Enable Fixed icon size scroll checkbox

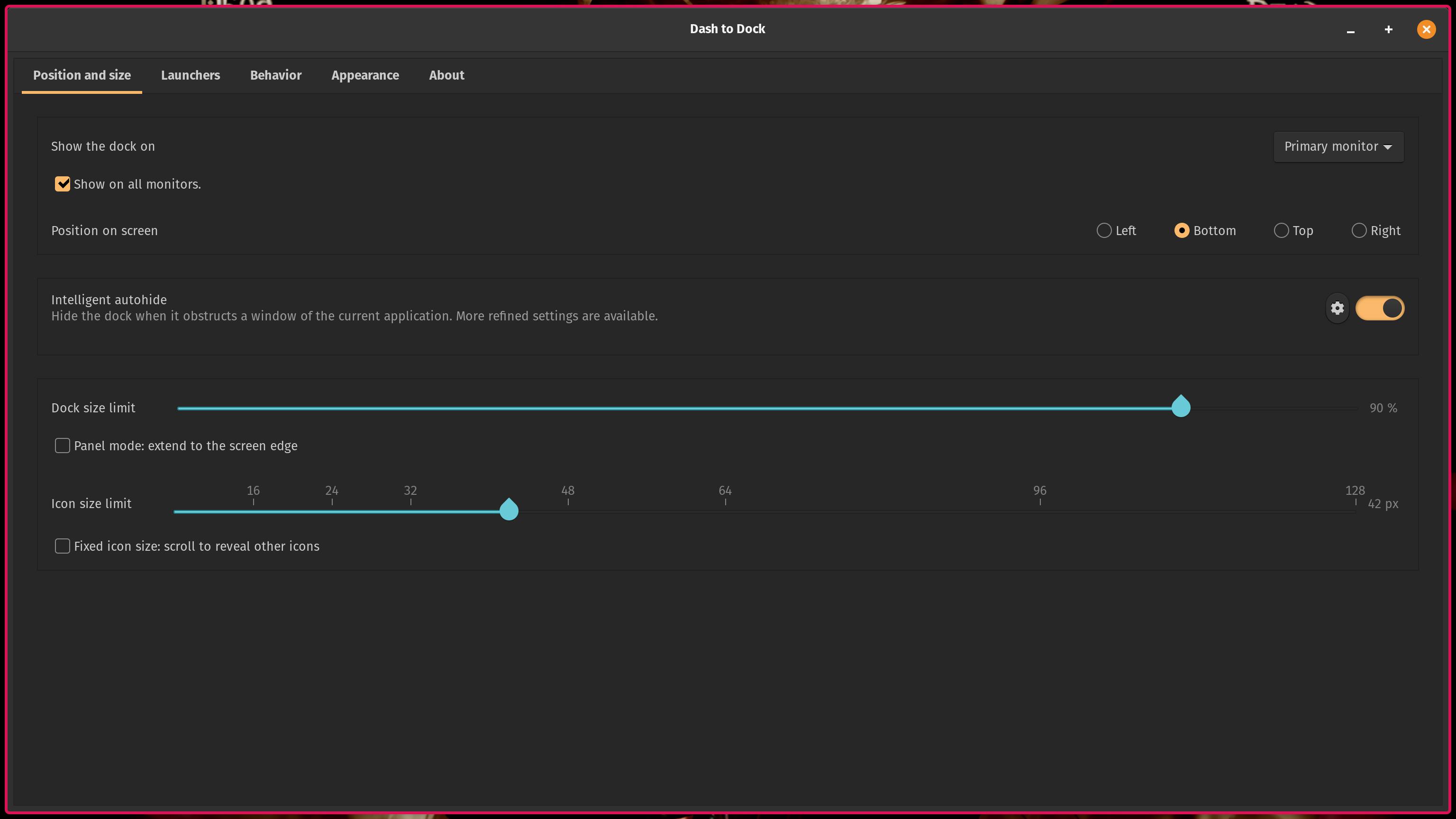(62, 546)
